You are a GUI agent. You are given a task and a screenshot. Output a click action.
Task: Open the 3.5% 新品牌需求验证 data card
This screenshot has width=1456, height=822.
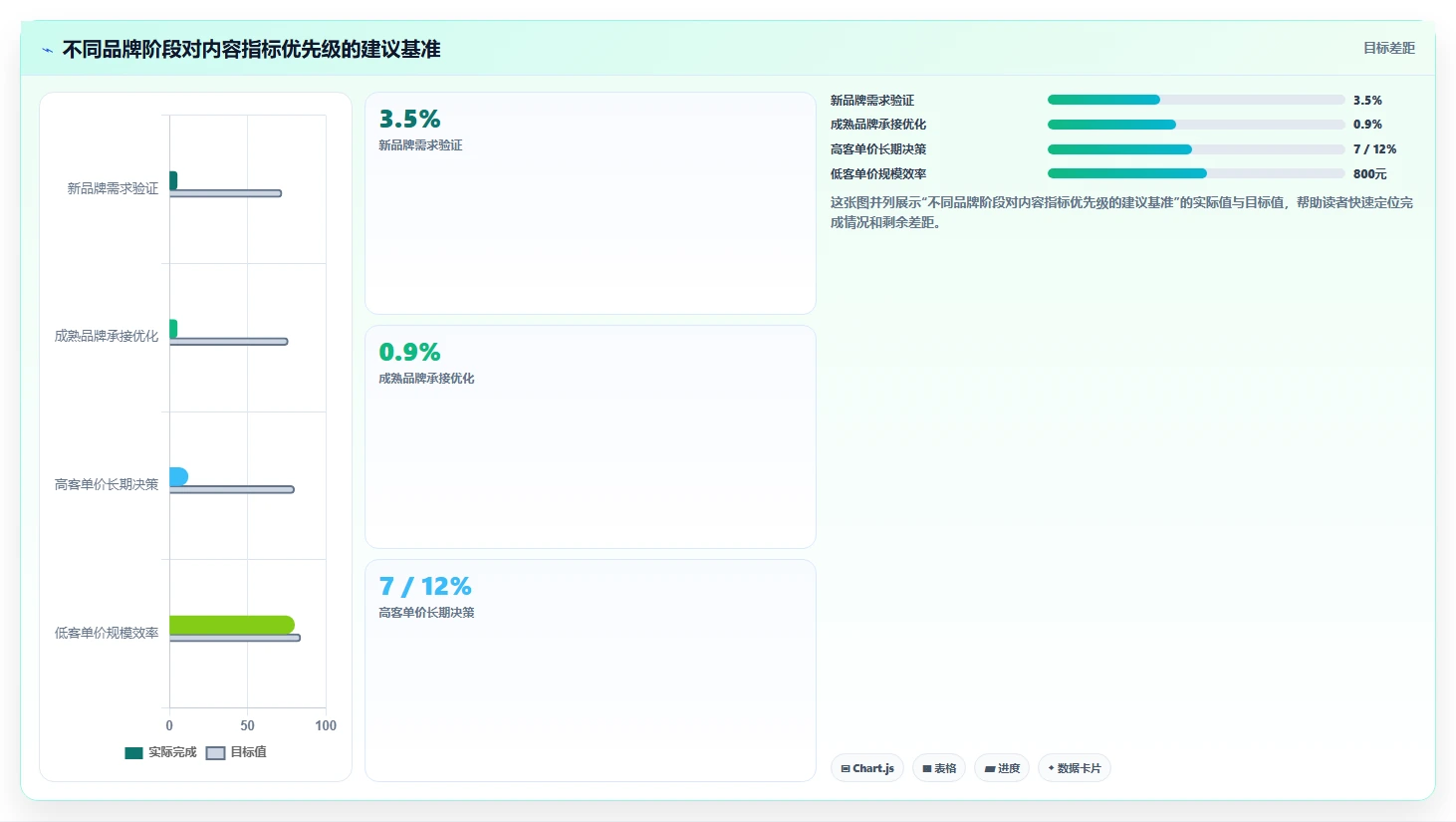(x=591, y=203)
